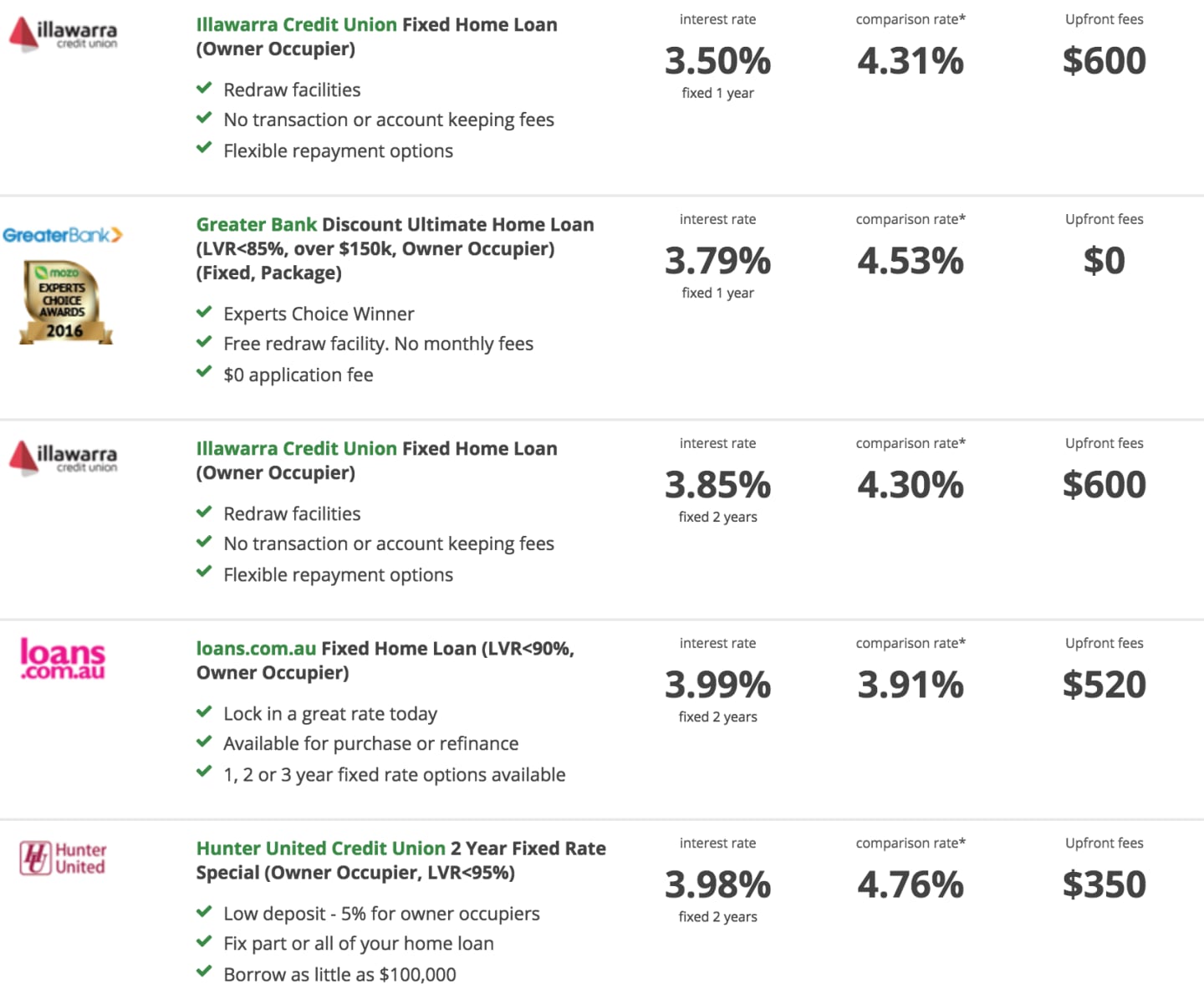
Task: Click the loans.com.au pink logo
Action: coord(63,659)
